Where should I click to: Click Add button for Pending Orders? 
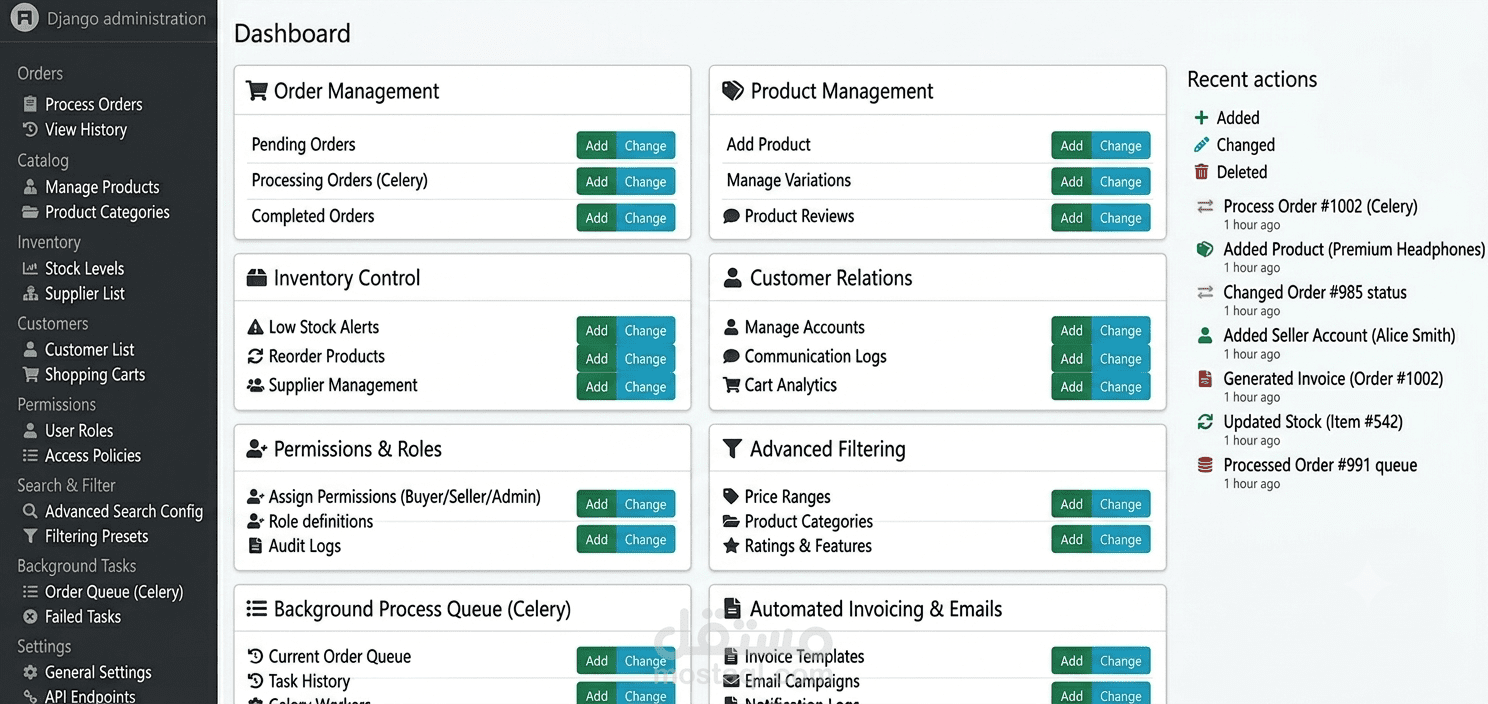coord(597,145)
